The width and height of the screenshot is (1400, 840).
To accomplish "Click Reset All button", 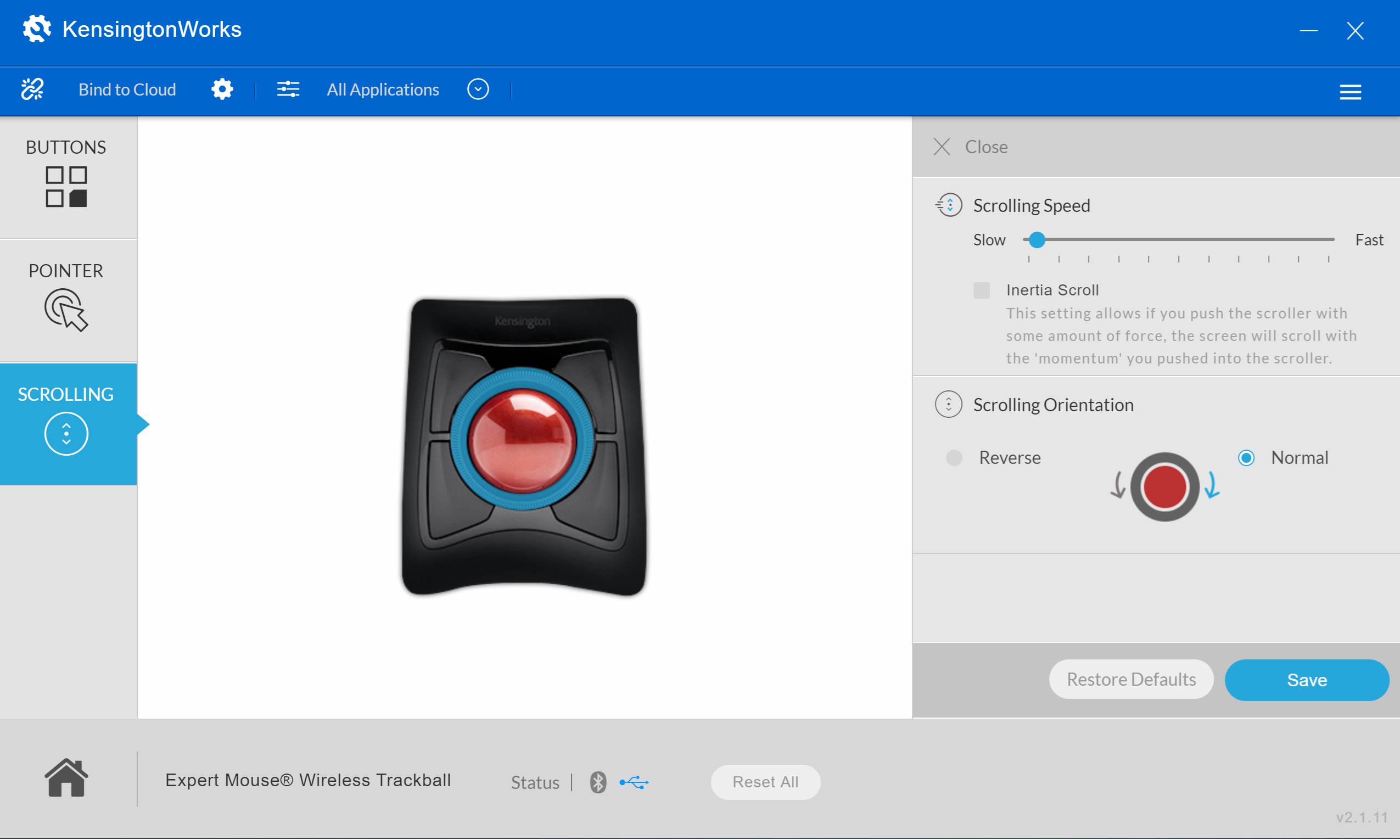I will [x=765, y=782].
